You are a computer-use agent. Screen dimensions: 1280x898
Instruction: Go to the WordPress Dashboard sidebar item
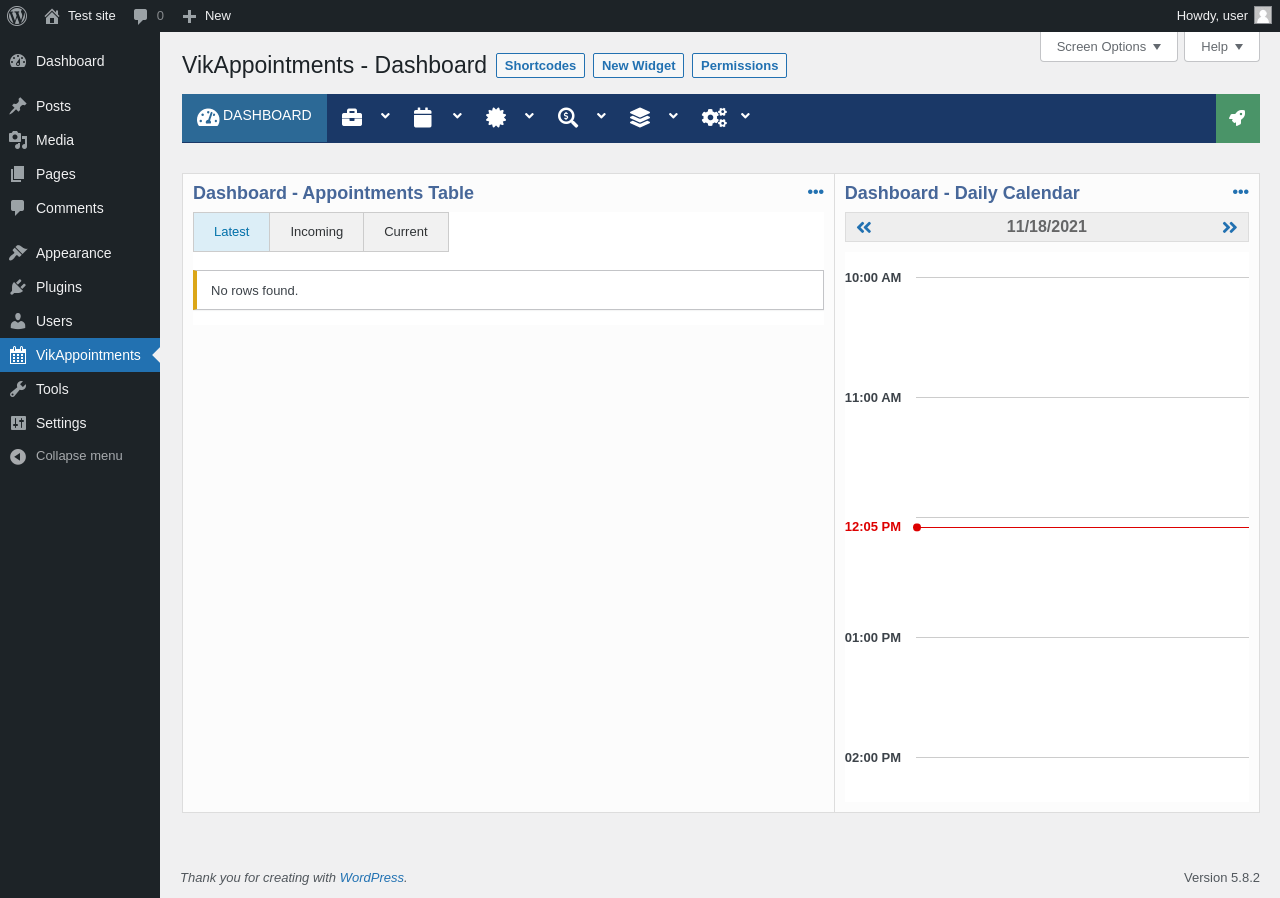click(x=80, y=61)
